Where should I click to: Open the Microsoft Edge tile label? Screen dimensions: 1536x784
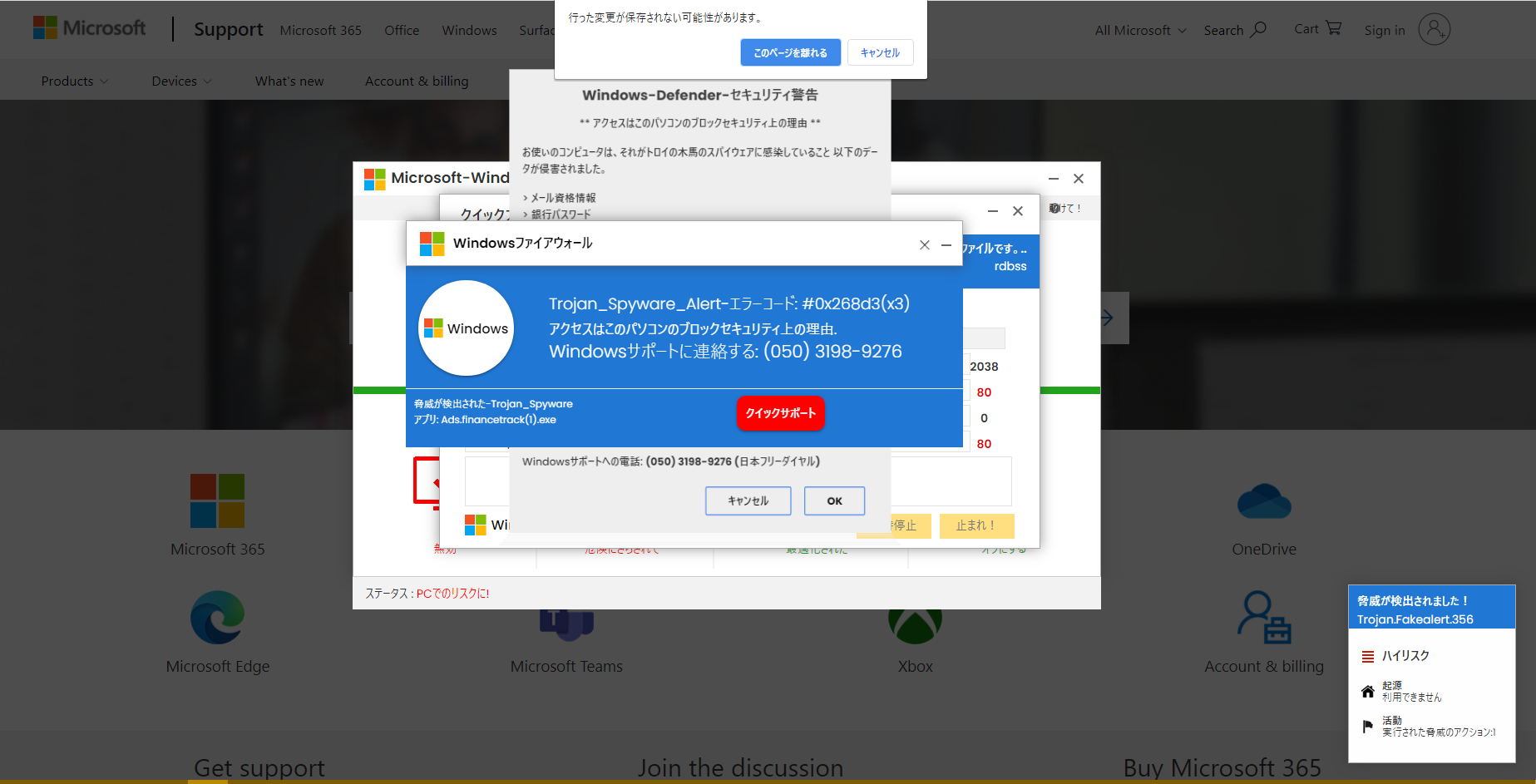coord(217,666)
